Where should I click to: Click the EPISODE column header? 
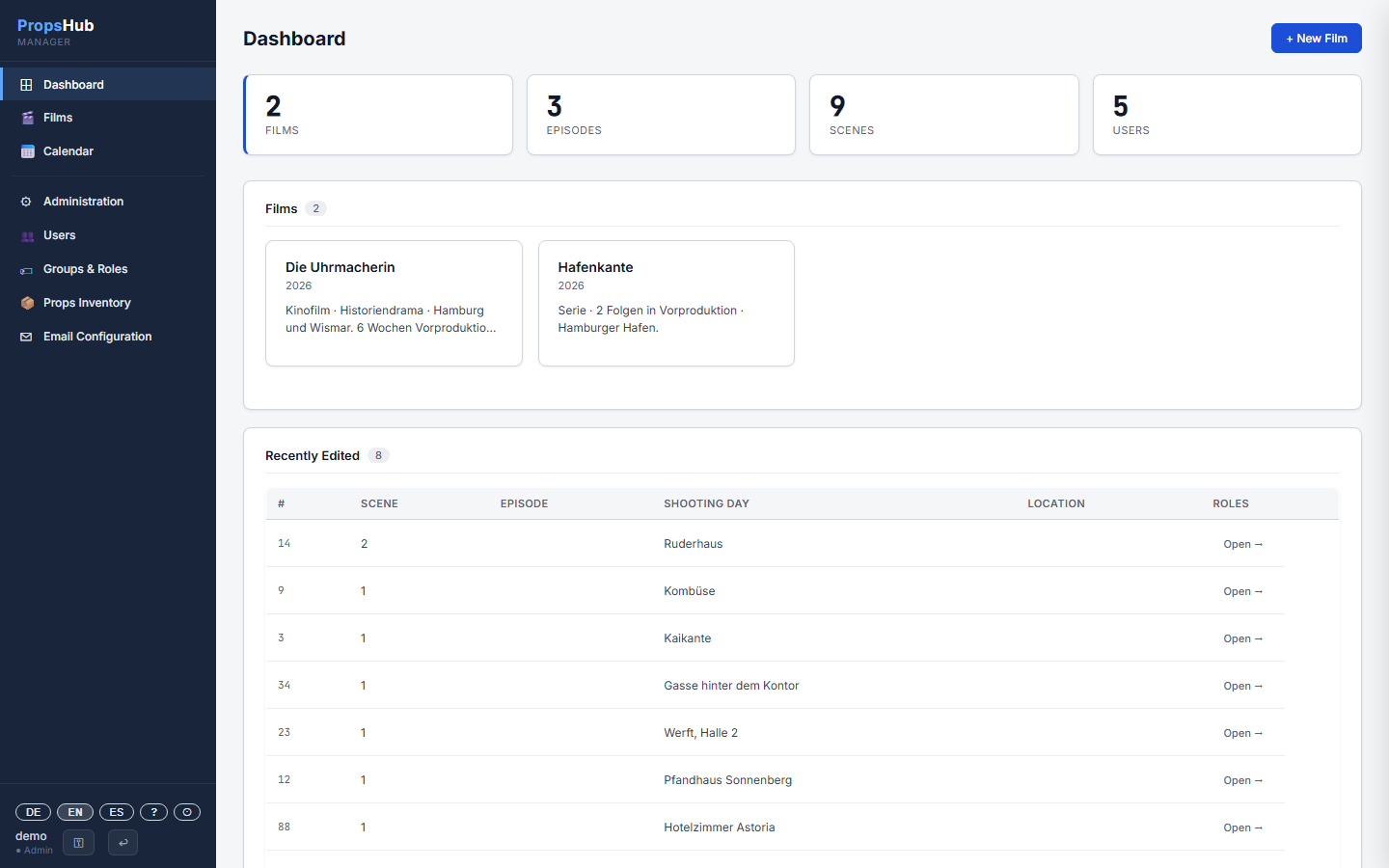coord(524,503)
